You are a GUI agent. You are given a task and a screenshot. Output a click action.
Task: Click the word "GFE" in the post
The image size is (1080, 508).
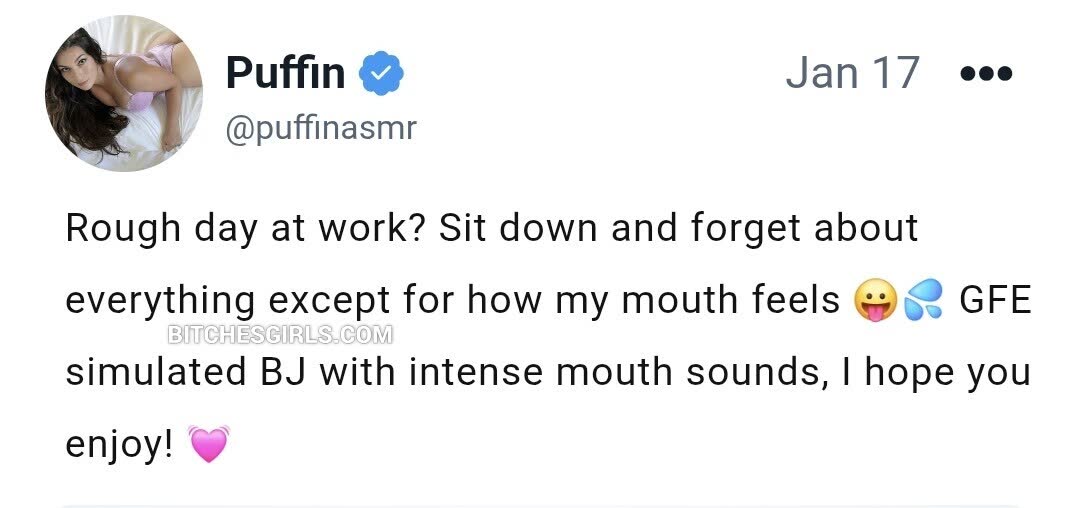[x=994, y=300]
